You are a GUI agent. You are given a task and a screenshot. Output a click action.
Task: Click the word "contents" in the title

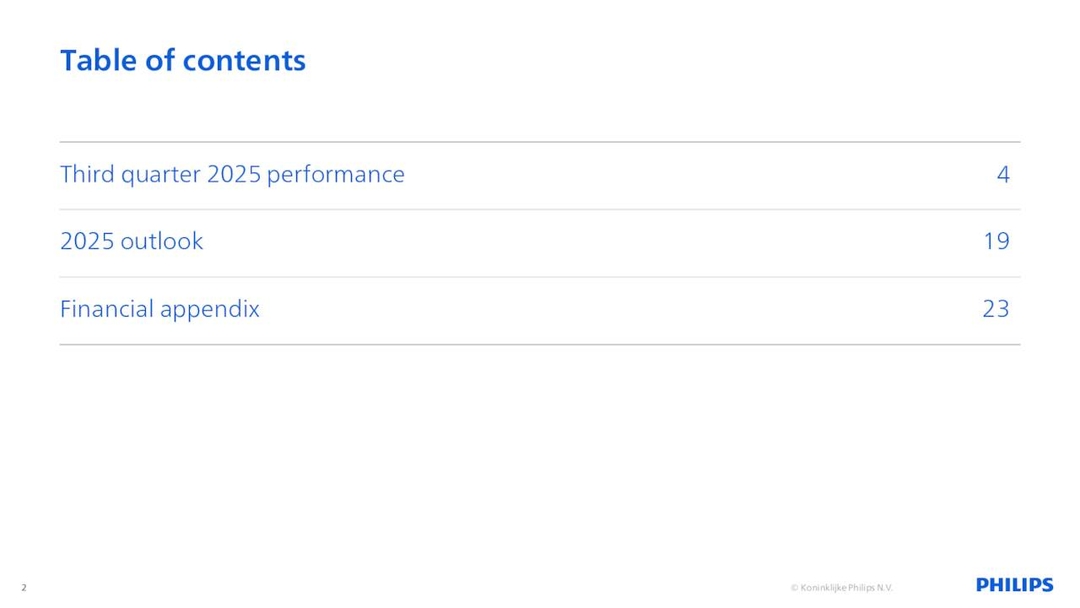click(x=243, y=60)
